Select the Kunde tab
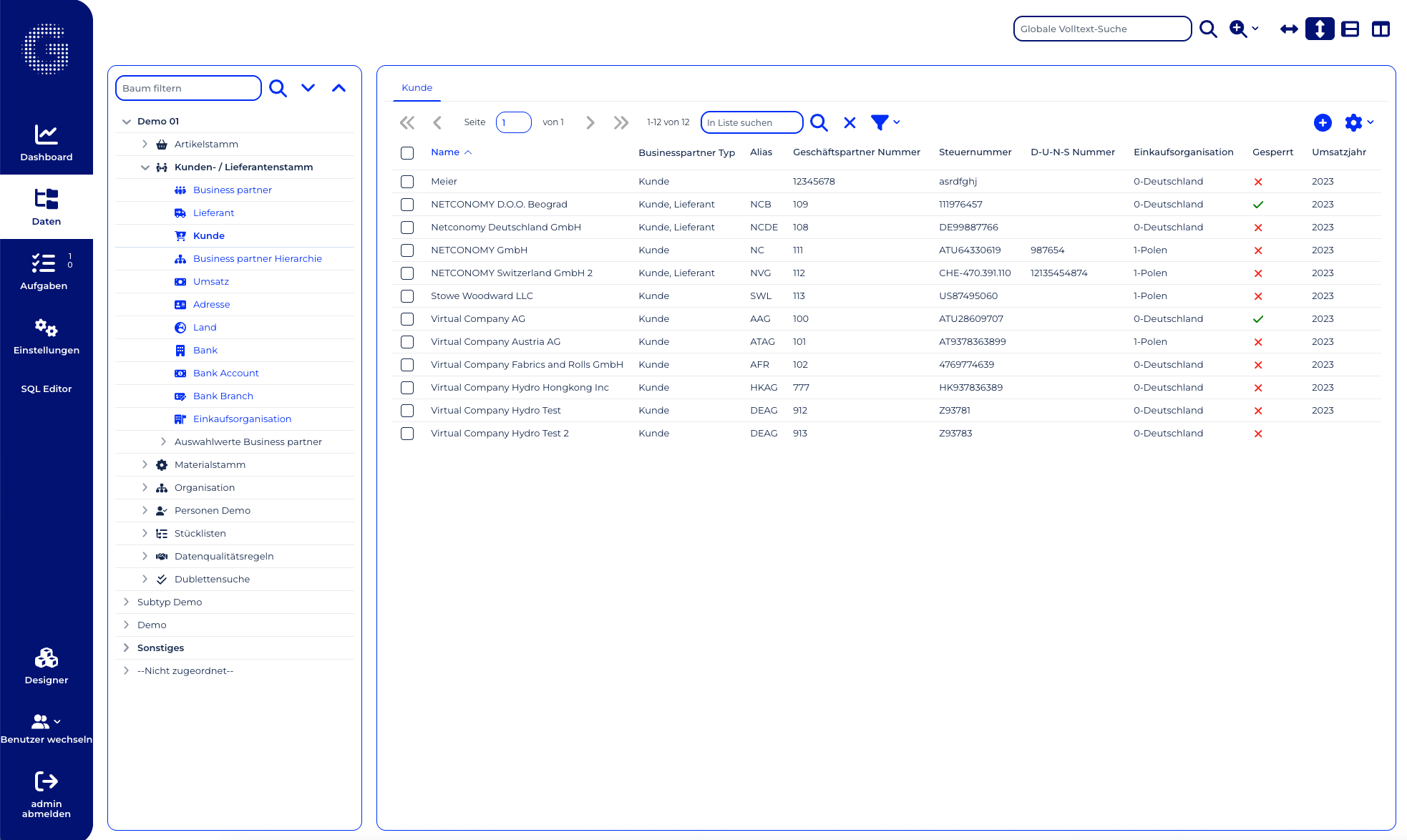The image size is (1407, 840). (x=417, y=87)
